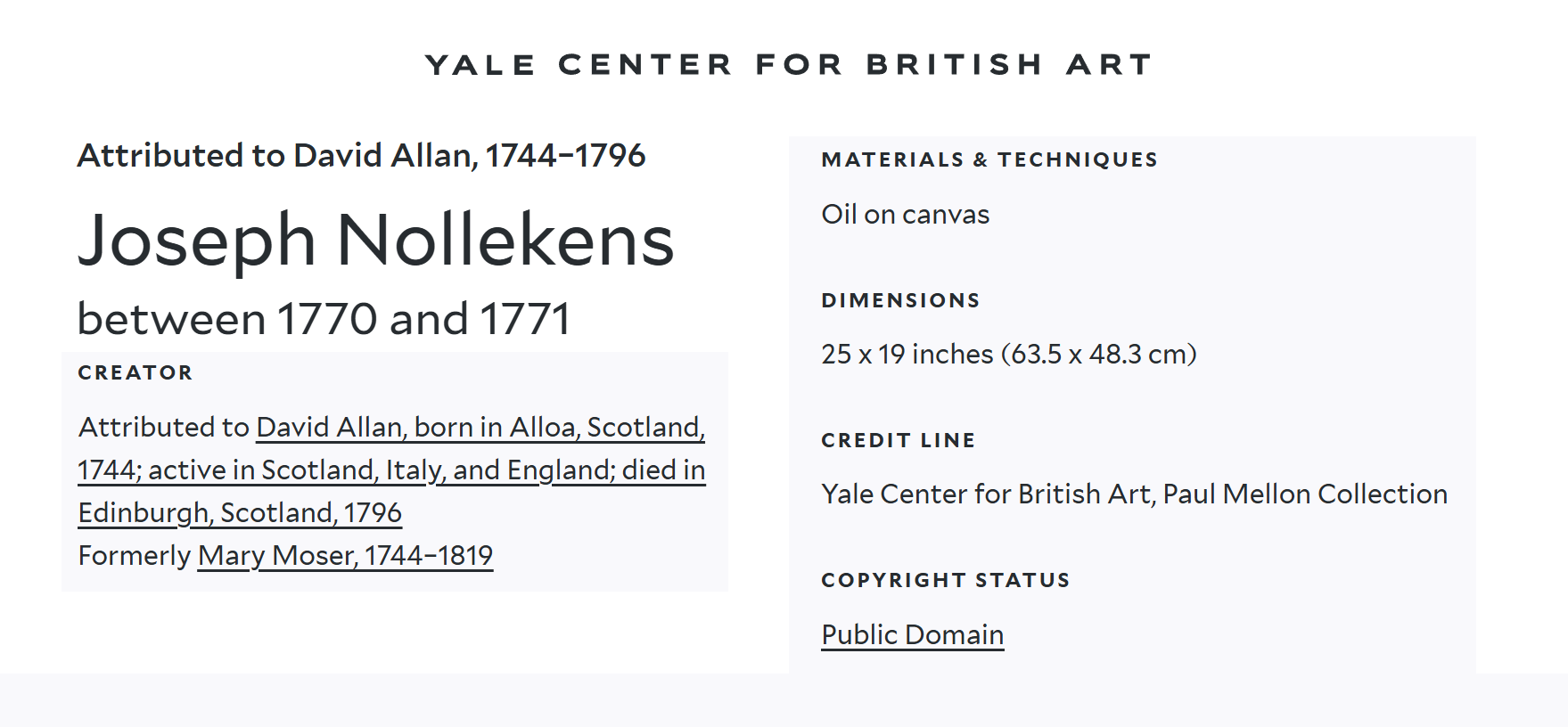
Task: Click the "Oil on canvas" text
Action: pos(905,215)
